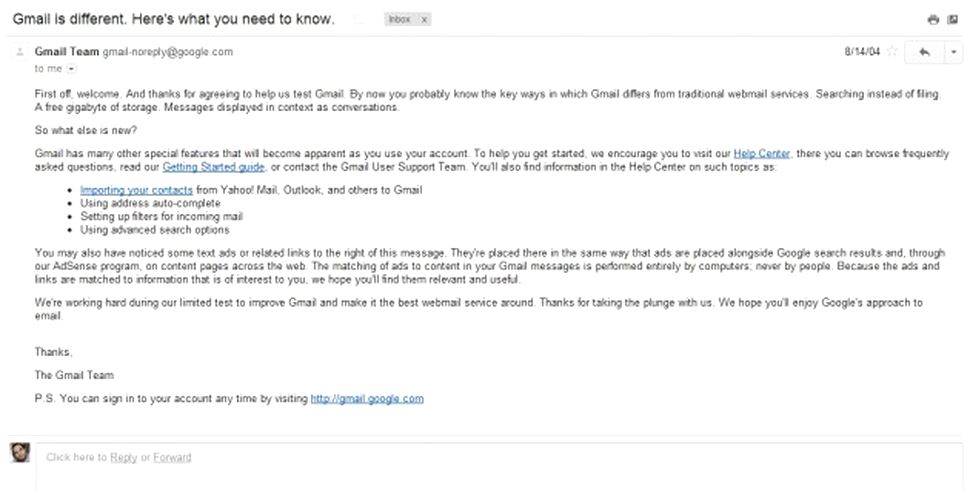Click the Forward link in the reply box

click(172, 458)
